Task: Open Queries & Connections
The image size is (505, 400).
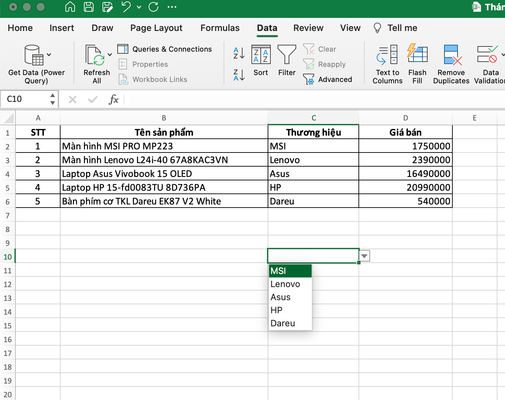Action: 165,49
